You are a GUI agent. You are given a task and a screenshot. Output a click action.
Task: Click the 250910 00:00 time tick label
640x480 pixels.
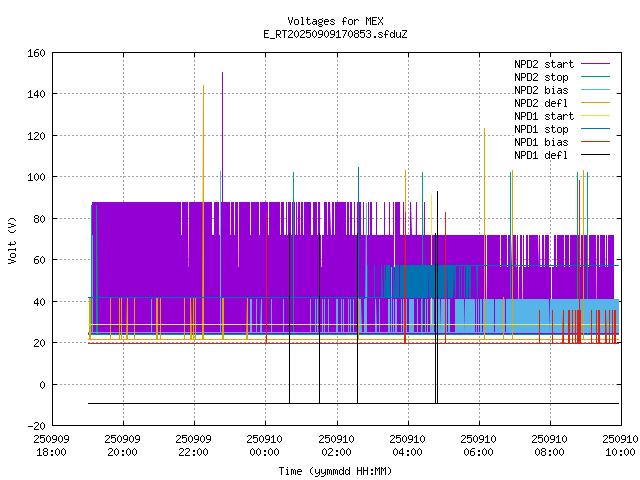265,445
